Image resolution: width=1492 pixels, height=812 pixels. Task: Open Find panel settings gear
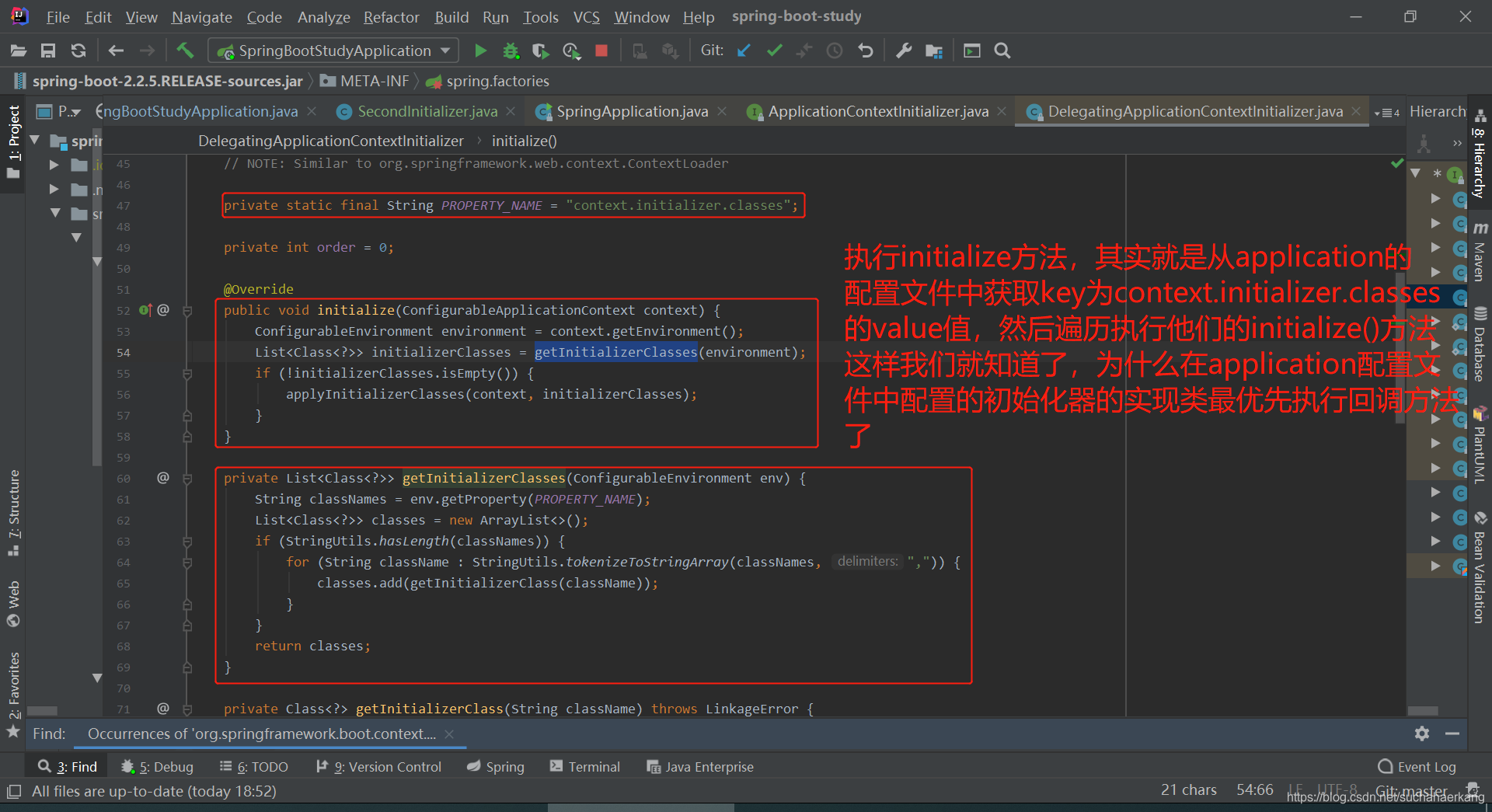[1422, 734]
